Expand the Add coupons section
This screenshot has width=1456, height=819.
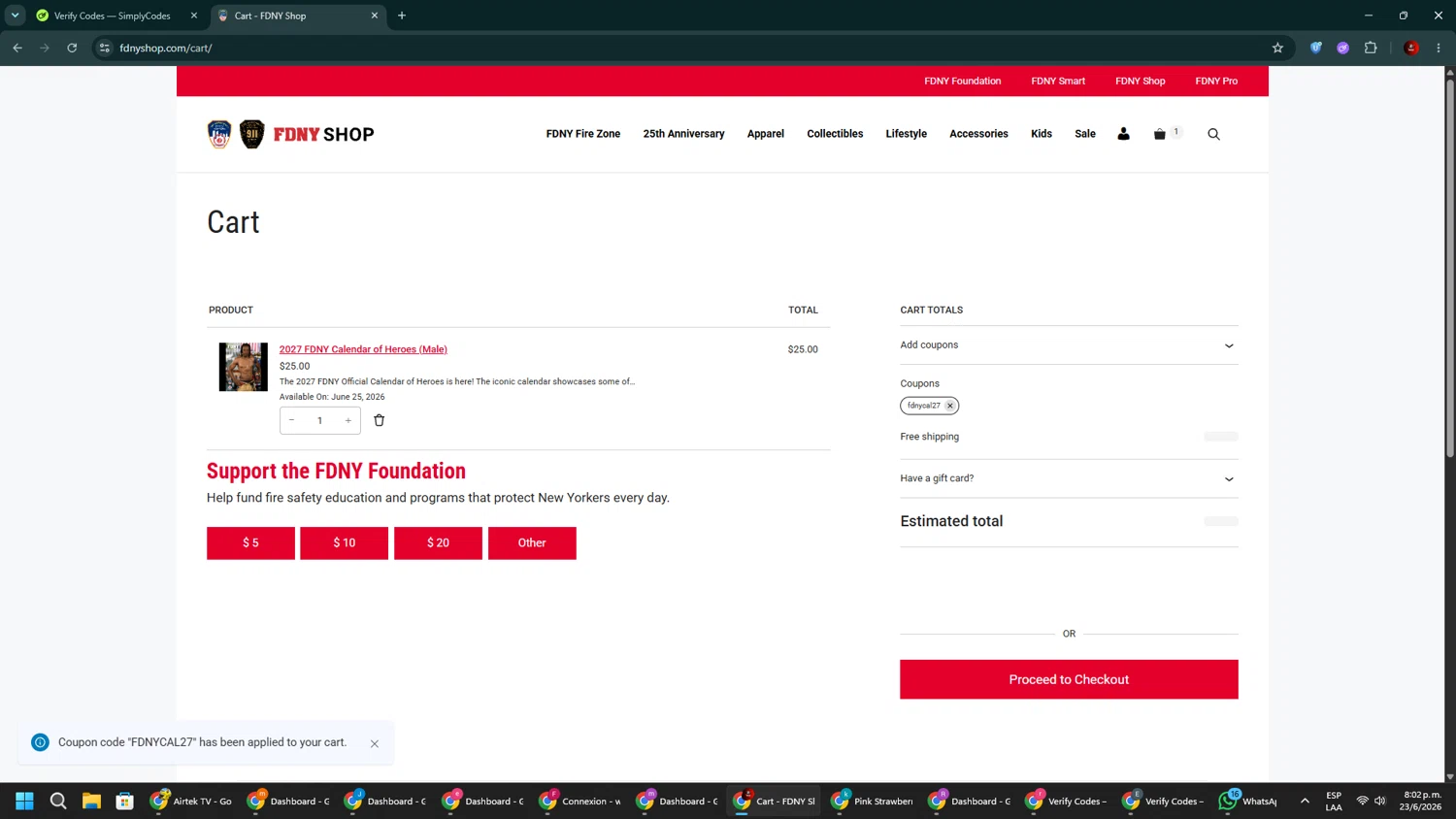pyautogui.click(x=1069, y=345)
